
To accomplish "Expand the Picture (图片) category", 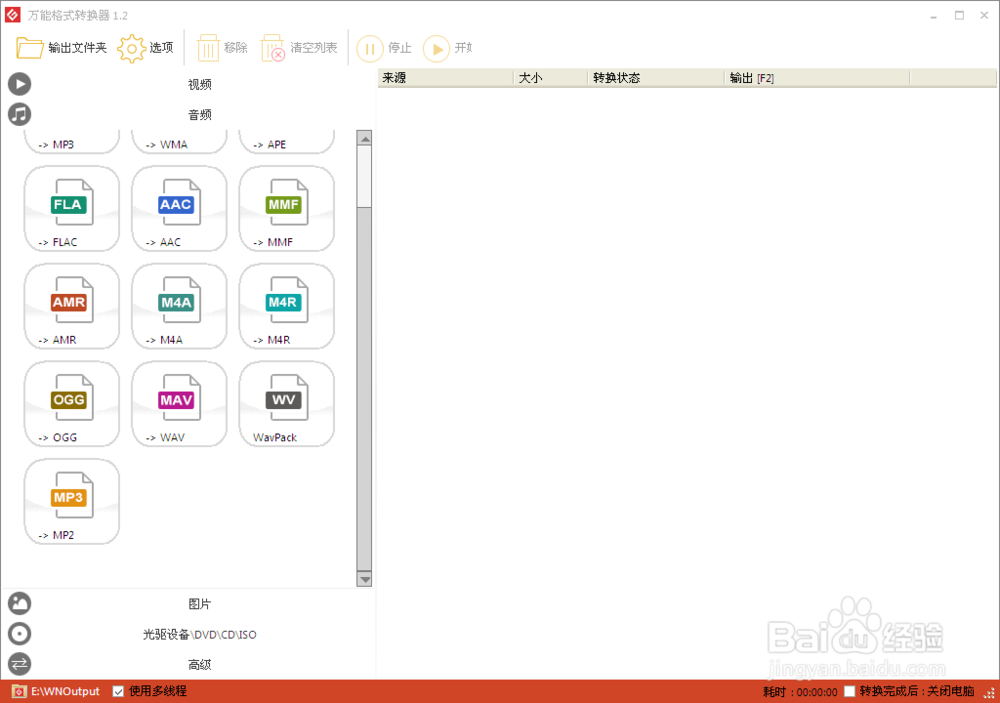I will [200, 603].
